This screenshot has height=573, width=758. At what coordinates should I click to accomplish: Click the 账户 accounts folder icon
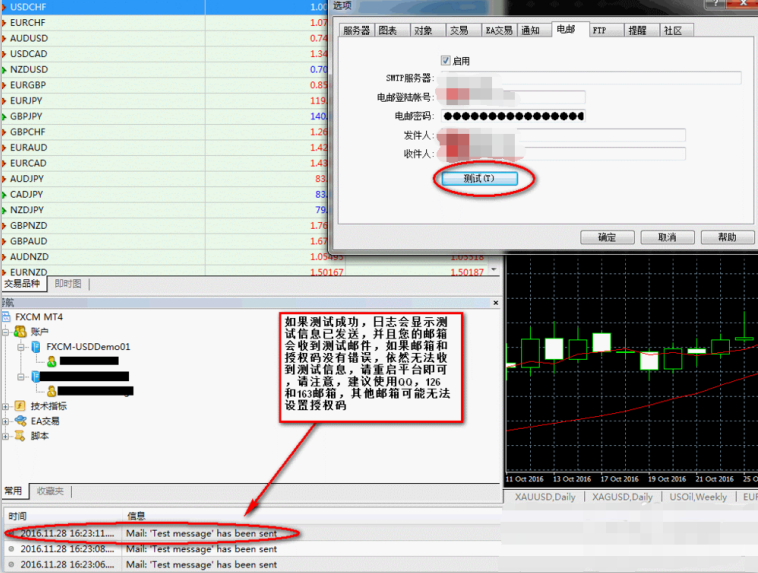(20, 332)
